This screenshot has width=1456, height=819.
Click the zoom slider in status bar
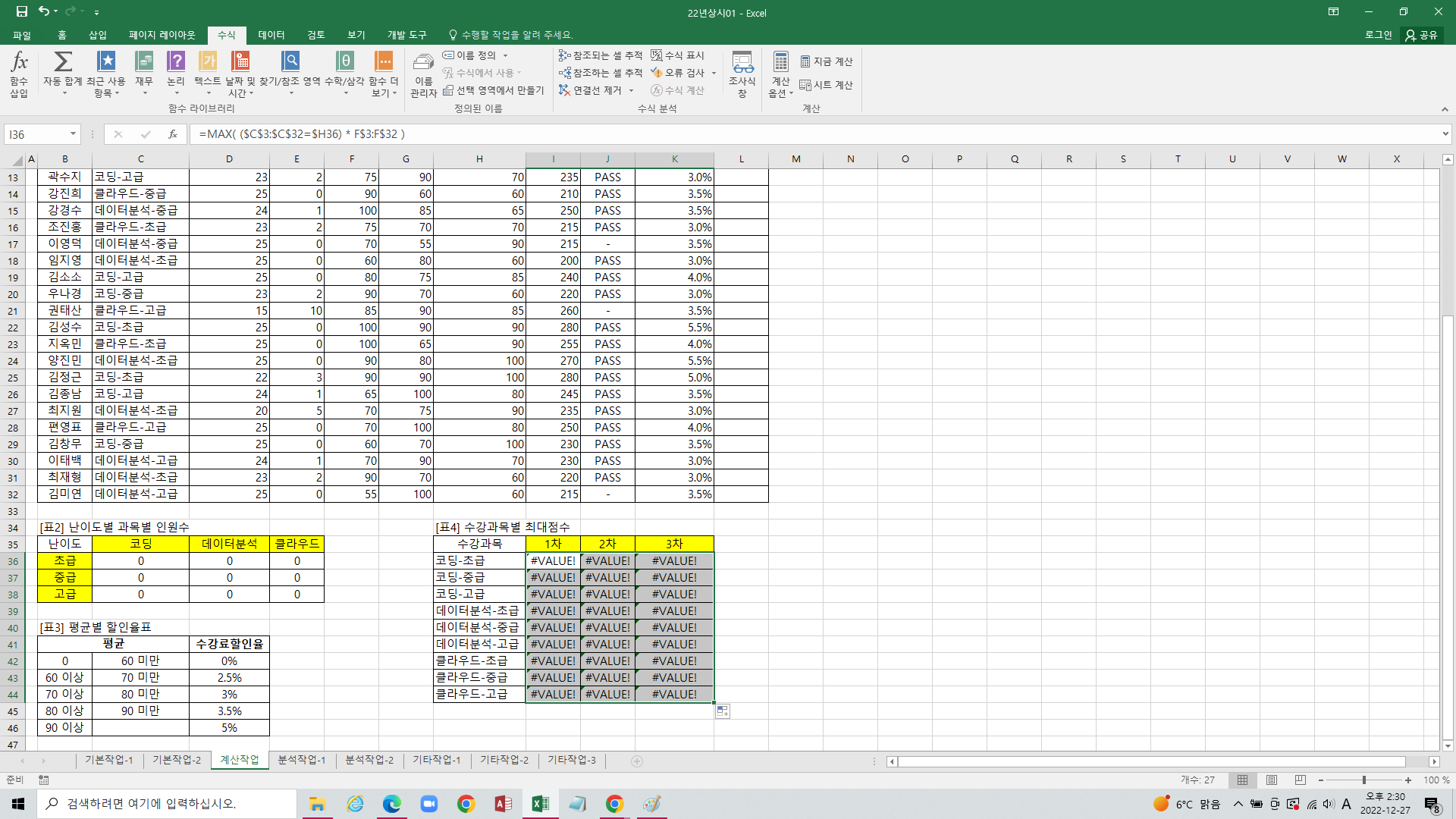[1363, 780]
